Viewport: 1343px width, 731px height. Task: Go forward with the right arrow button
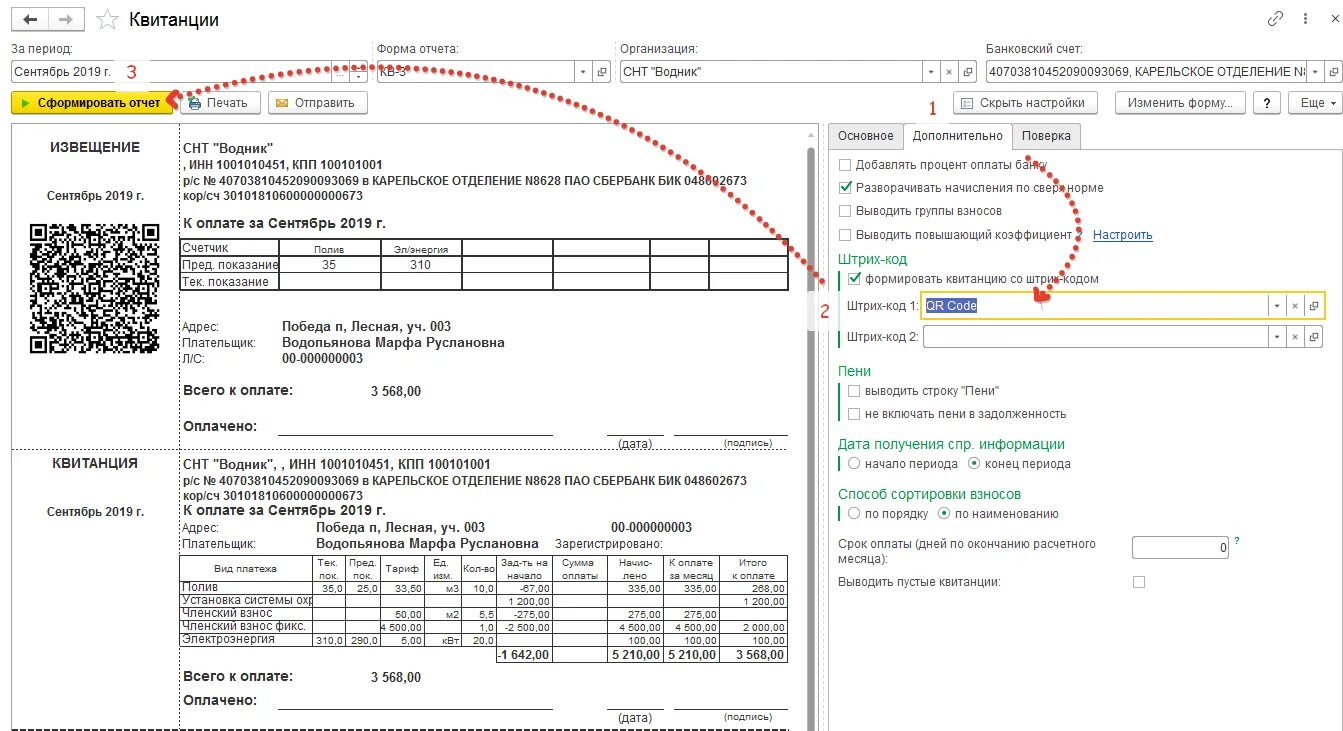[x=67, y=19]
